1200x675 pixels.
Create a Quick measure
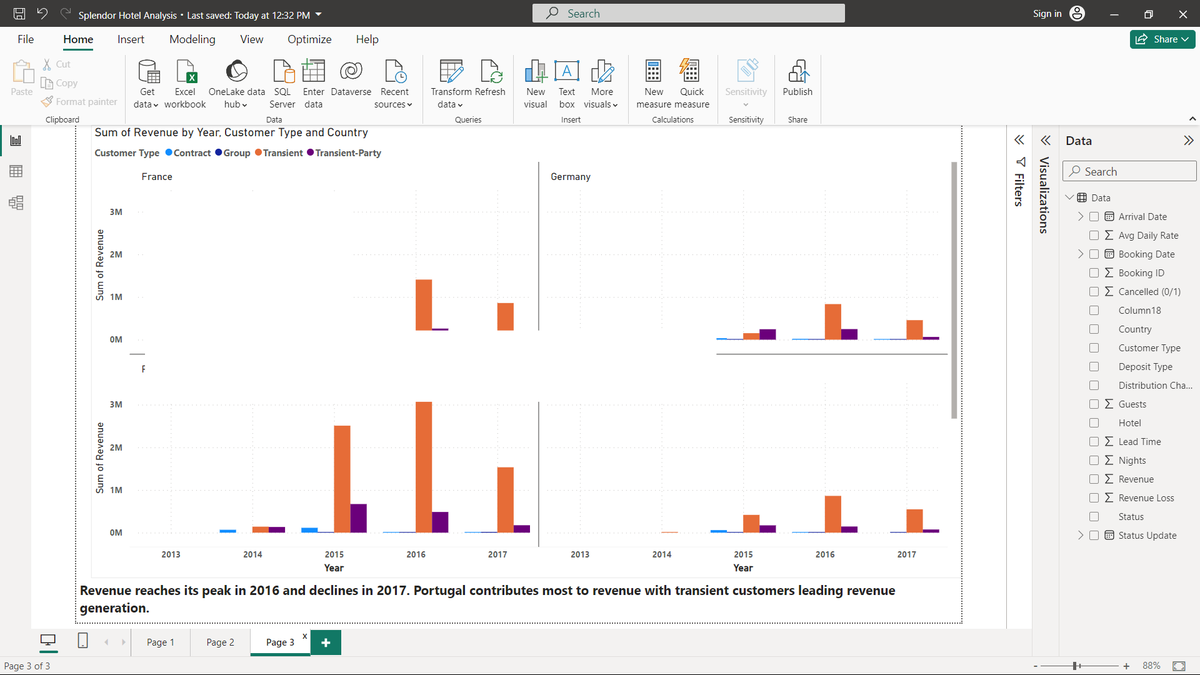click(692, 84)
